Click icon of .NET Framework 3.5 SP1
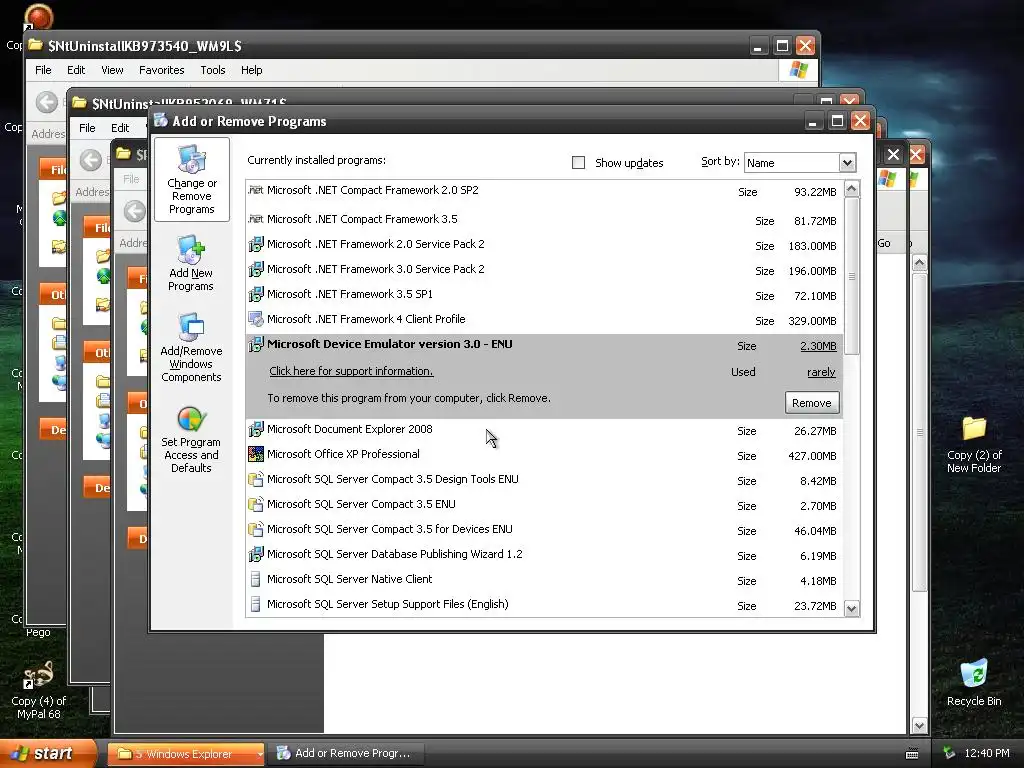The image size is (1024, 768). point(255,295)
